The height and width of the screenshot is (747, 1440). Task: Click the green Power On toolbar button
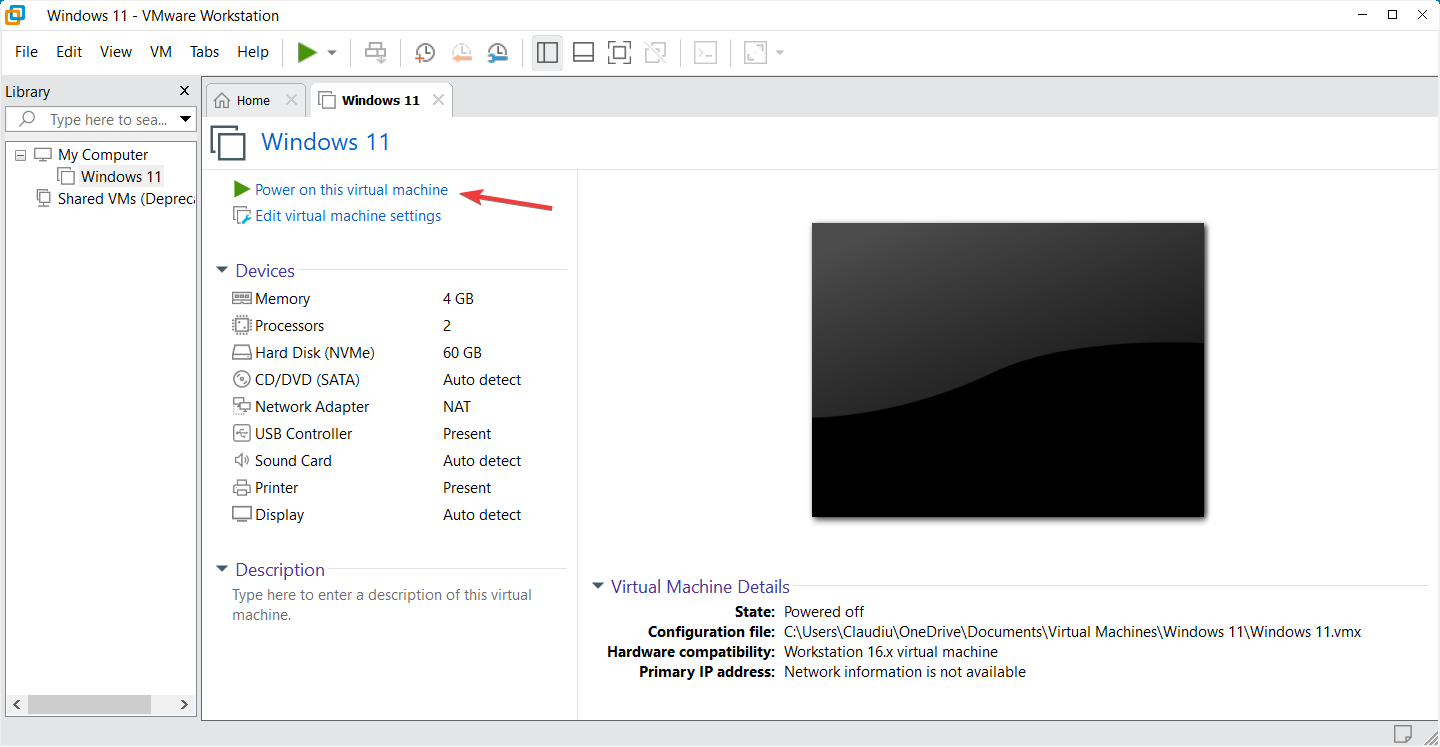point(307,52)
